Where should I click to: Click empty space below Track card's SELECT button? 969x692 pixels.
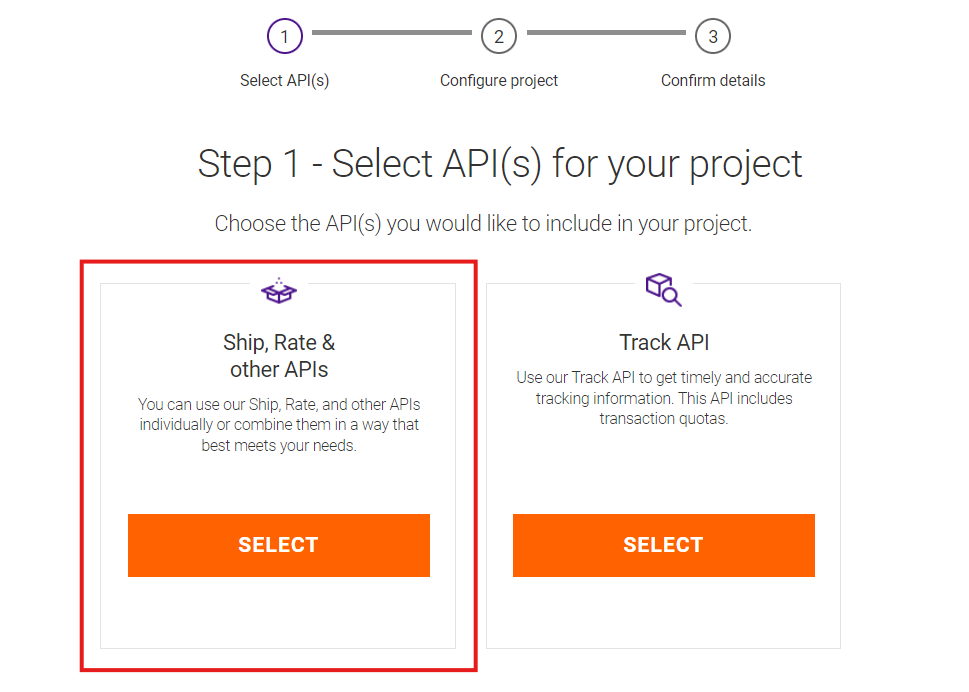coord(664,613)
